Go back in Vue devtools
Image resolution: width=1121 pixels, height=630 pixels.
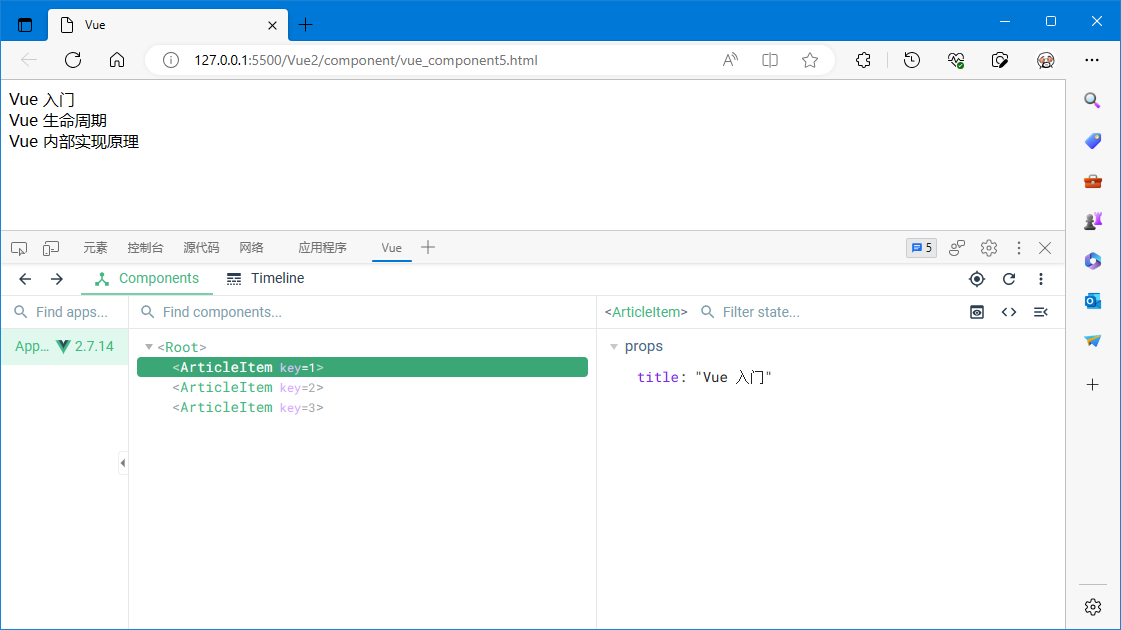point(25,279)
